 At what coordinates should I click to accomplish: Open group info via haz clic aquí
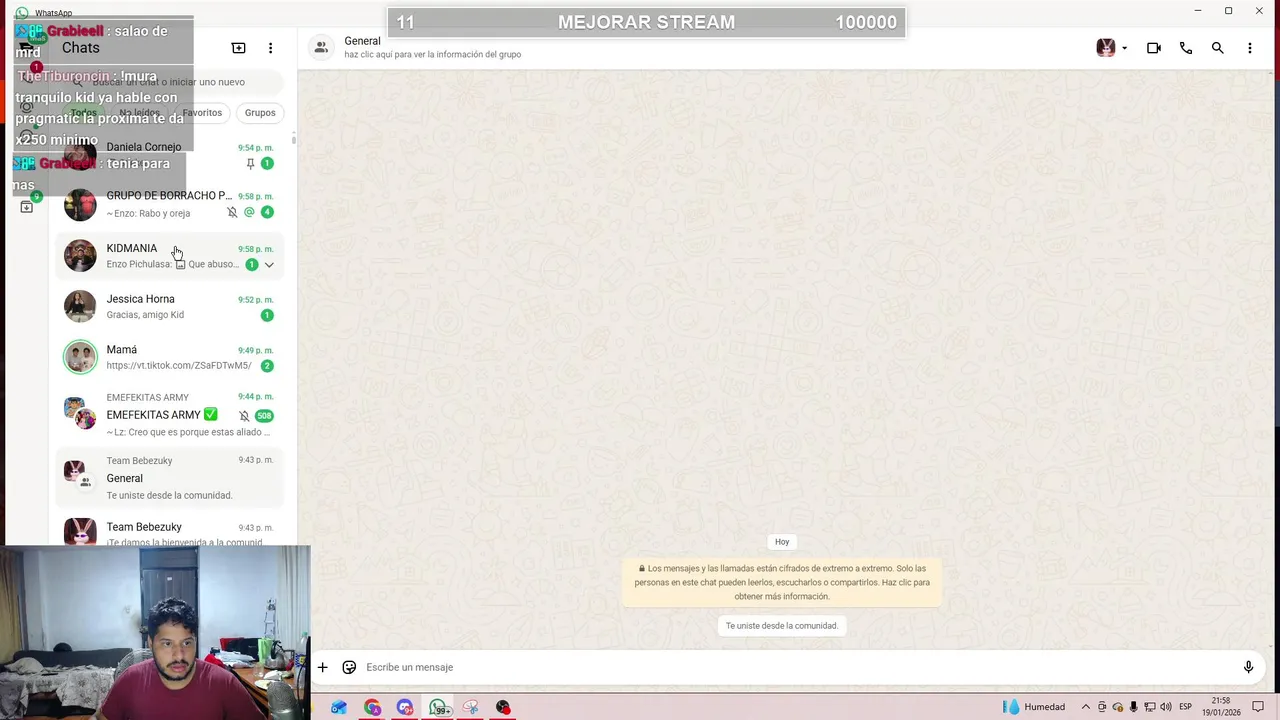[432, 55]
